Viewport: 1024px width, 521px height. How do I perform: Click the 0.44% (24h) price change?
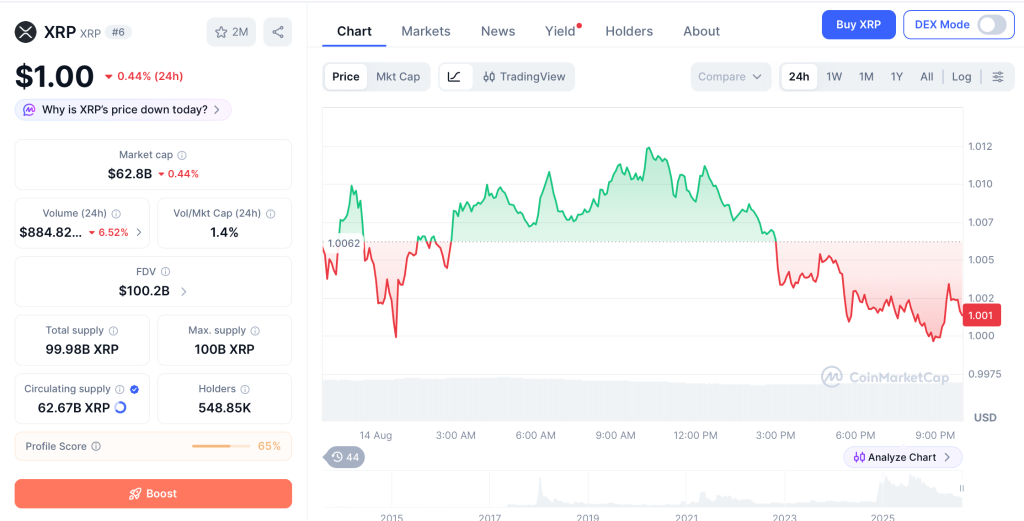pos(144,76)
